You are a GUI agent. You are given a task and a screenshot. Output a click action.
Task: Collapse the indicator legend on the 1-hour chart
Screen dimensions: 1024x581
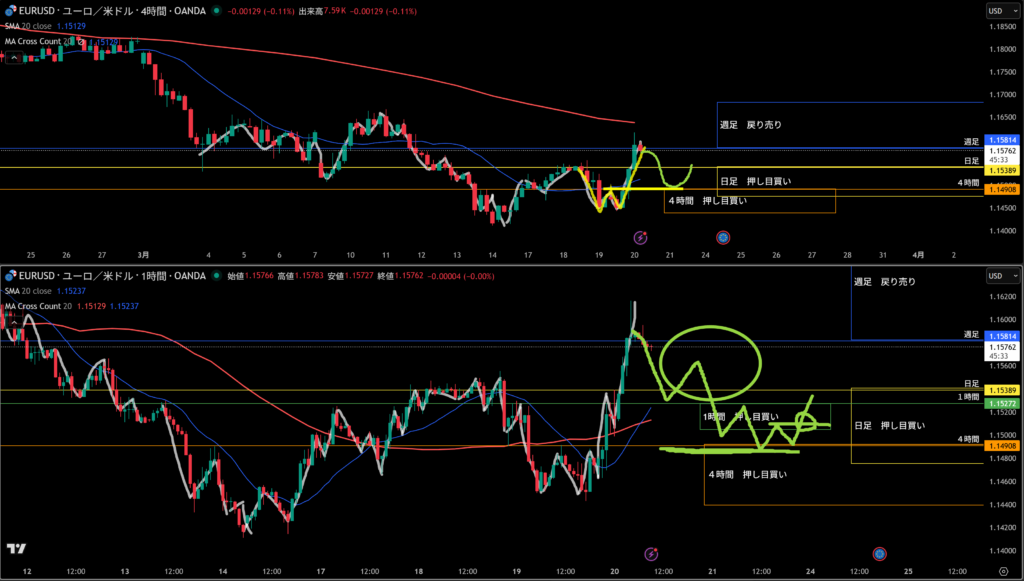tap(12, 321)
